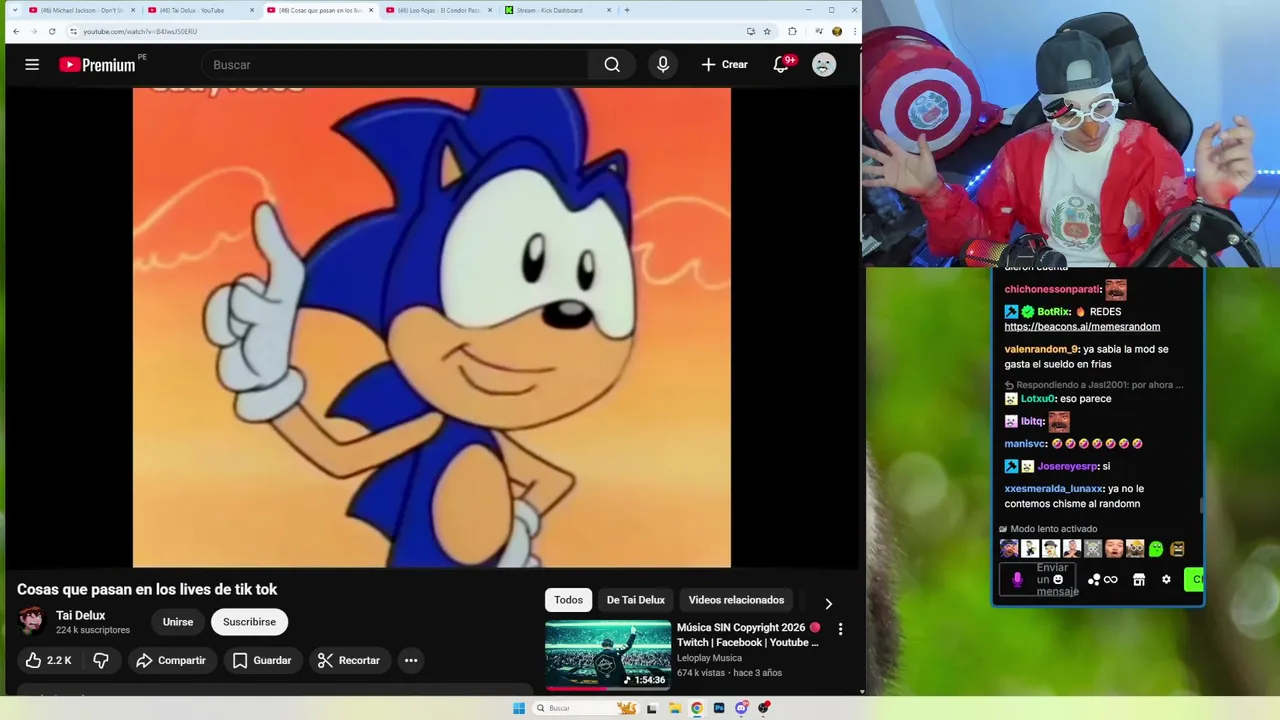Click username chichonessonparati in chat
Viewport: 1280px width, 720px height.
[x=1052, y=289]
